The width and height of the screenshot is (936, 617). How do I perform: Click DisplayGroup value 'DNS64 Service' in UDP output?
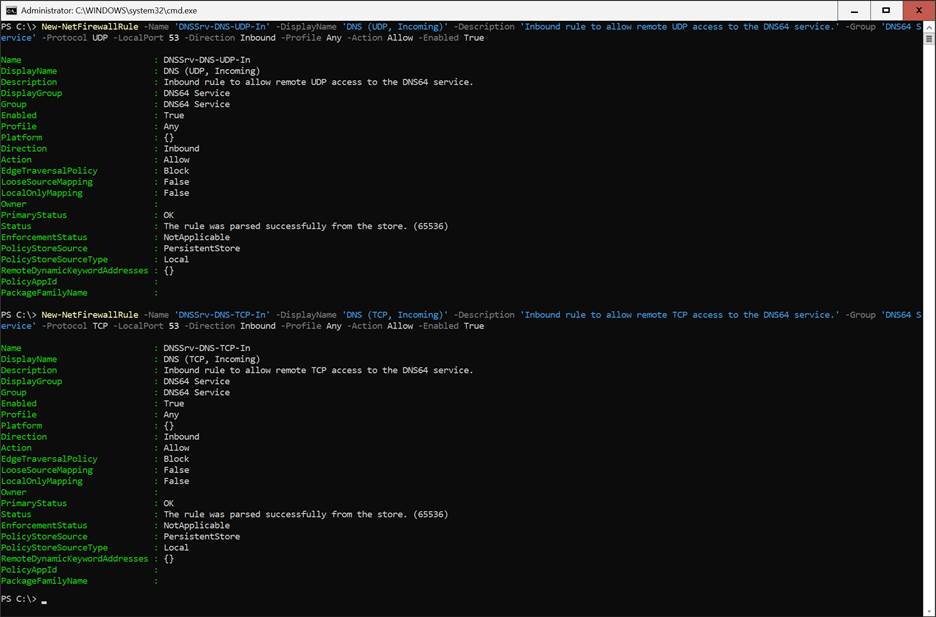[x=196, y=93]
